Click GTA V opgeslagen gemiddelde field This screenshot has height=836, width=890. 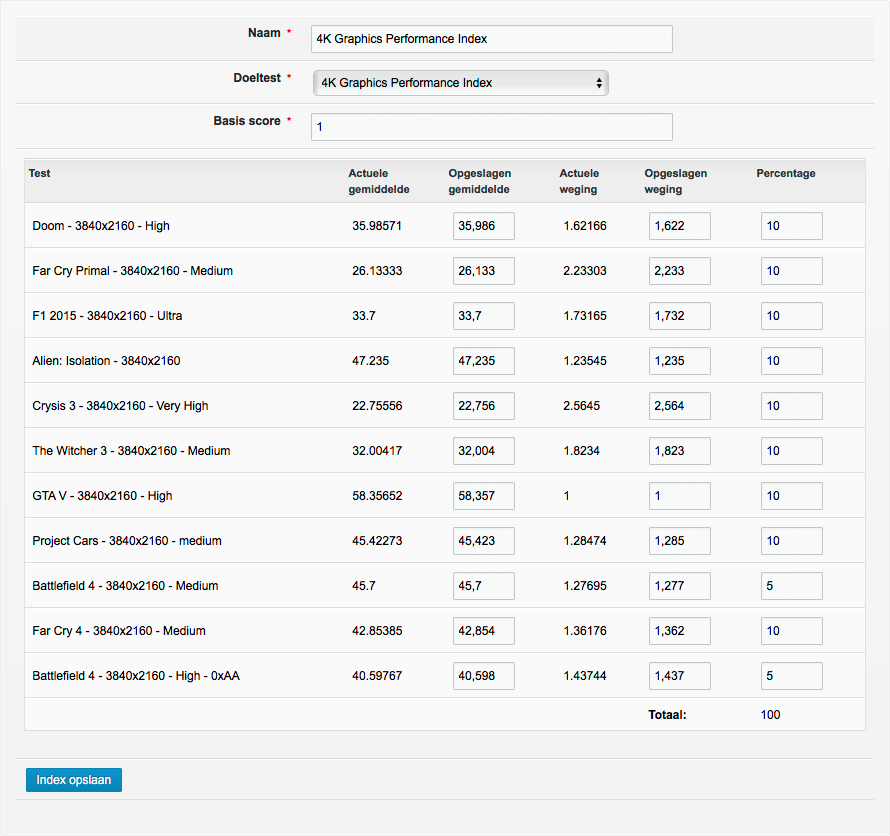[x=483, y=496]
